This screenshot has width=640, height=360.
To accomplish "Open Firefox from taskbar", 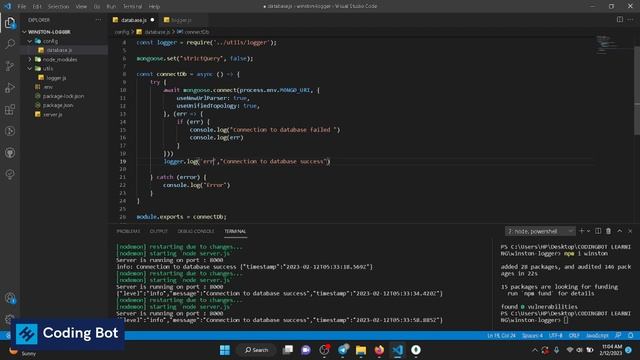I will 379,350.
